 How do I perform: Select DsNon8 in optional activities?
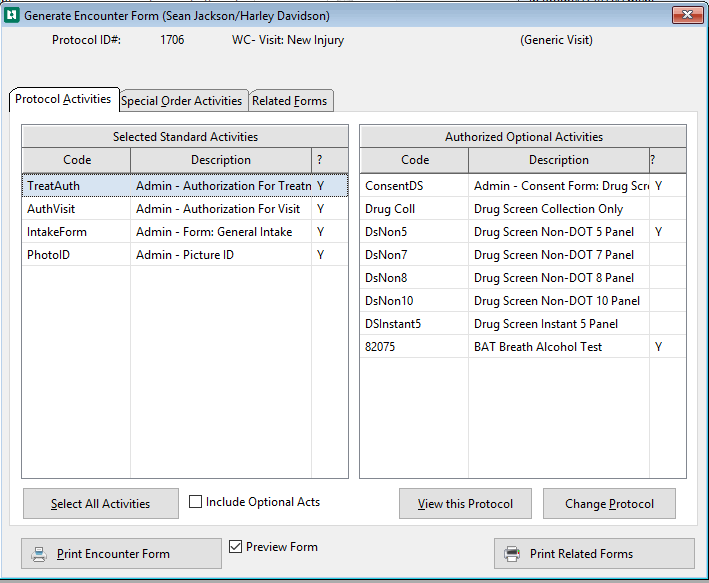coord(386,278)
